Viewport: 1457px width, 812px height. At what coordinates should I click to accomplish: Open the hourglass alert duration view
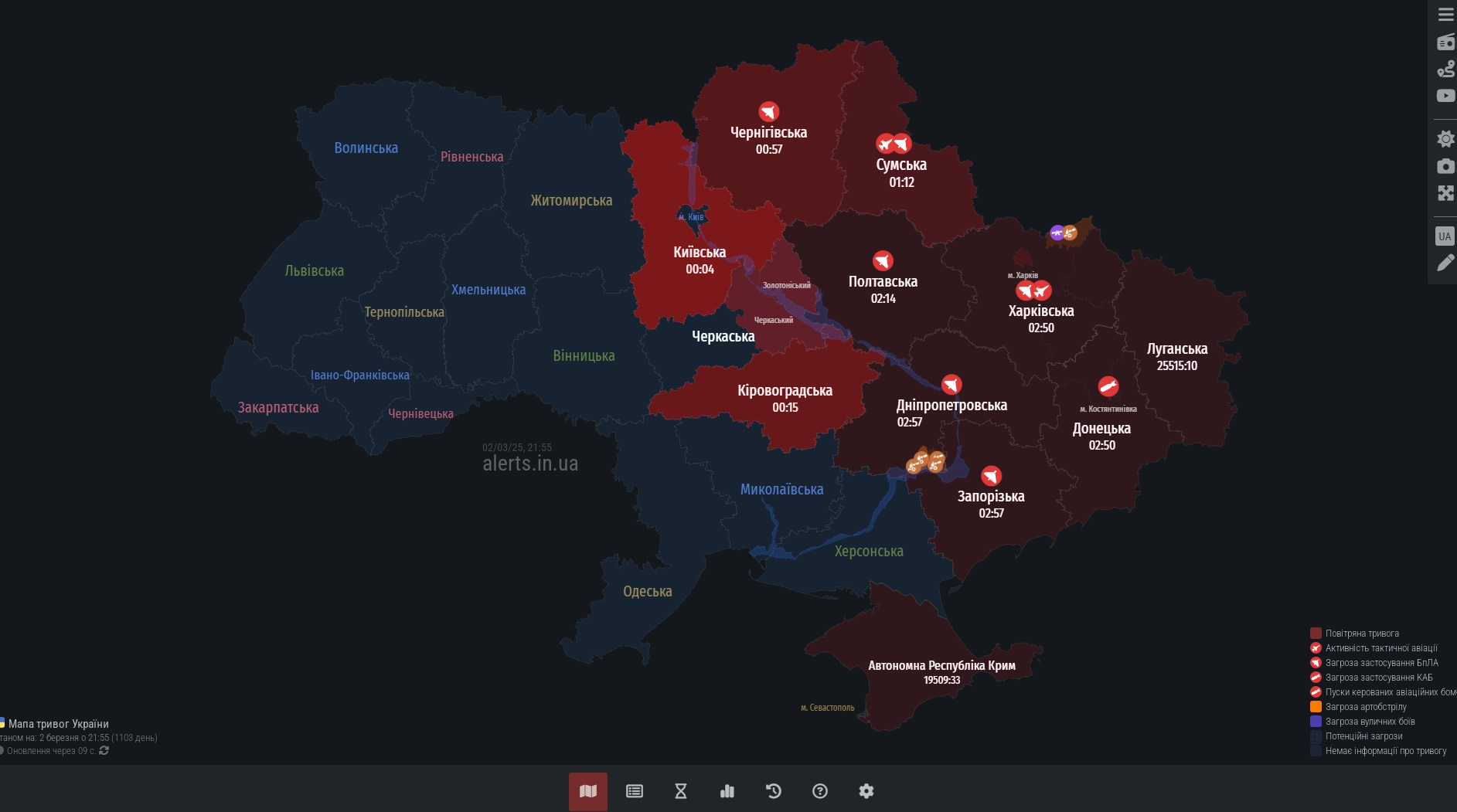coord(681,791)
